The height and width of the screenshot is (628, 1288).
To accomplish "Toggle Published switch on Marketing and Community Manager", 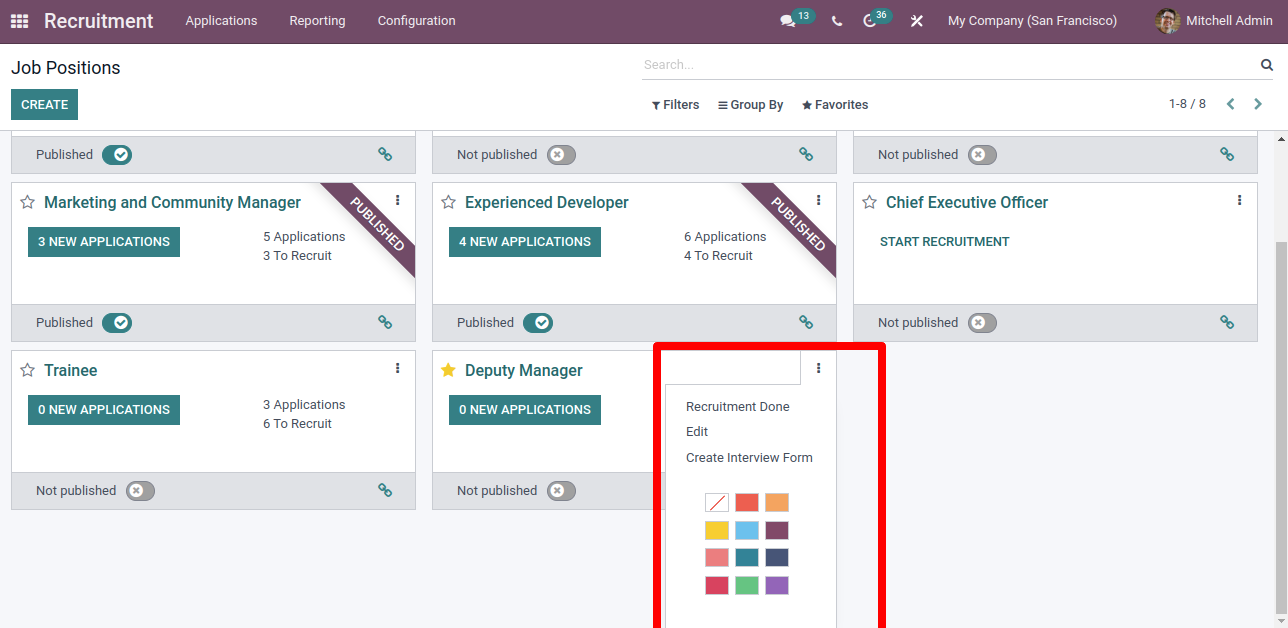I will 117,323.
